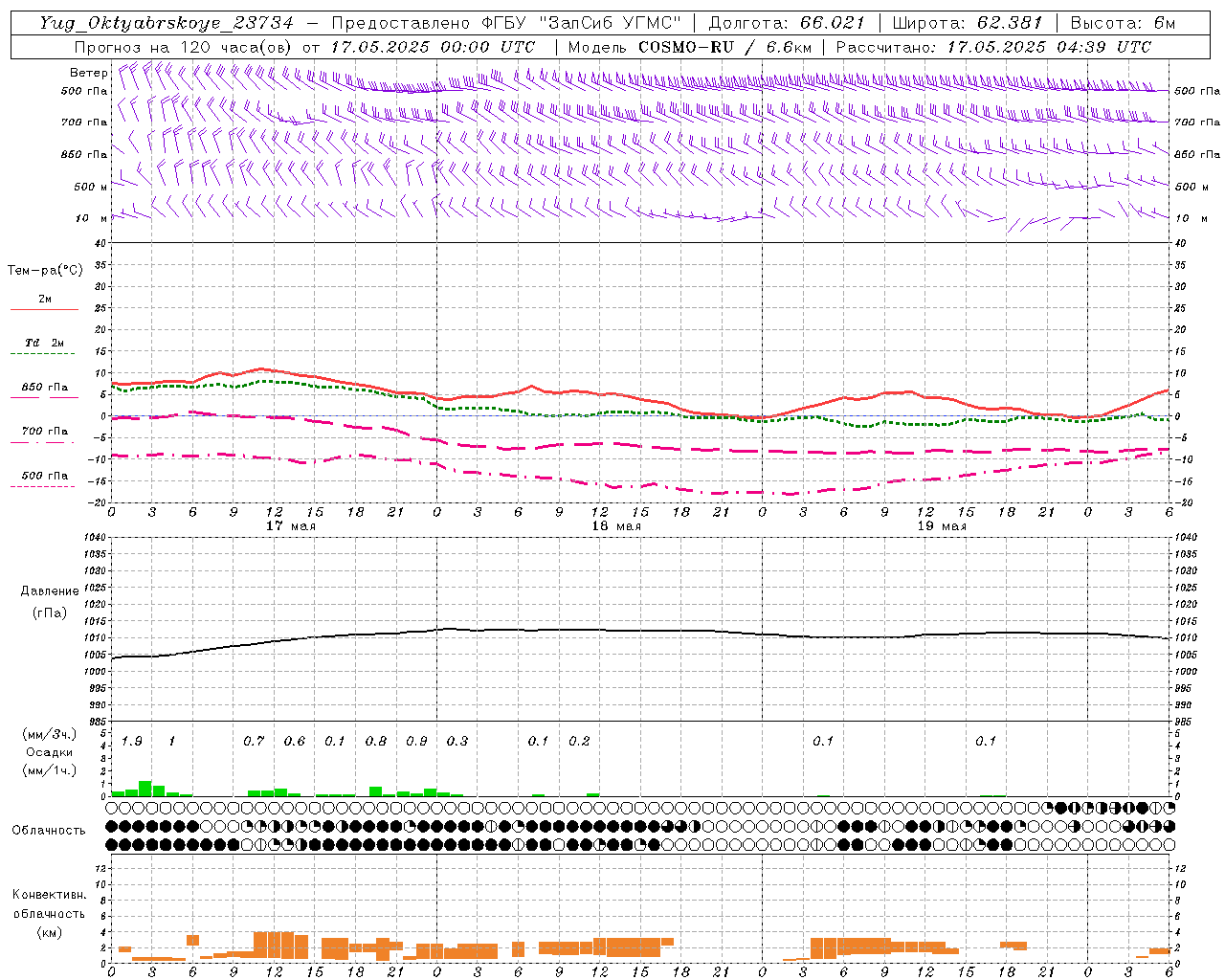Select the 'ЗапСиб УГМС' provider text
This screenshot has width=1225, height=980.
click(612, 23)
